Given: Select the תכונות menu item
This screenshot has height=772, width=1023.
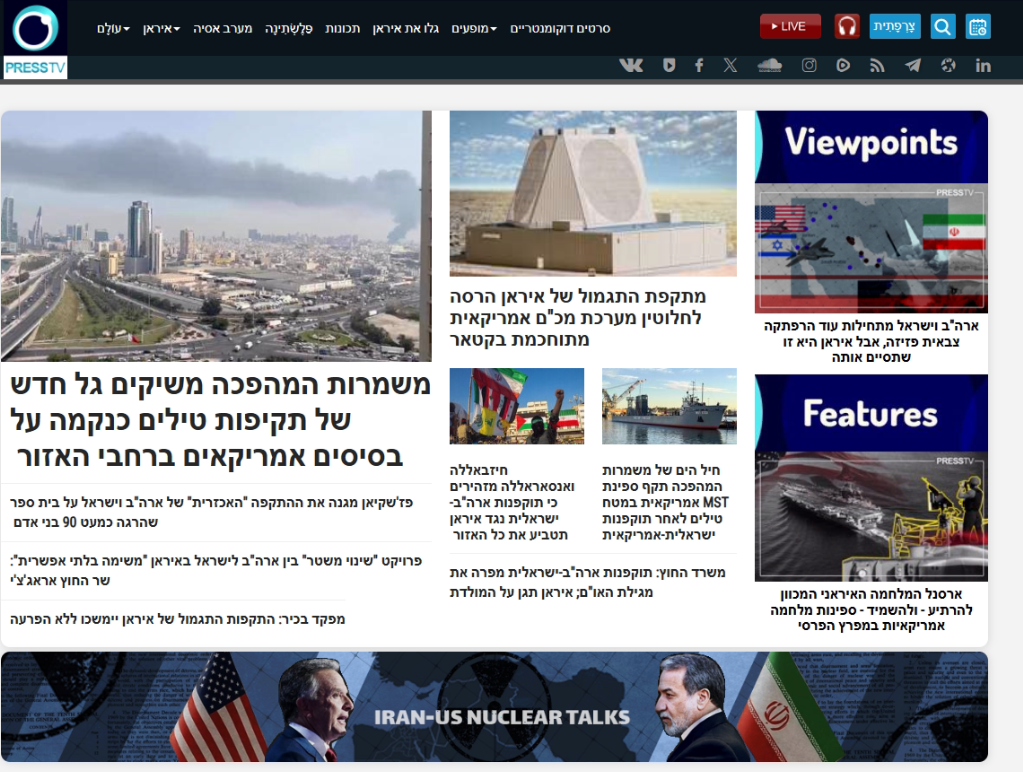Looking at the screenshot, I should pyautogui.click(x=342, y=28).
